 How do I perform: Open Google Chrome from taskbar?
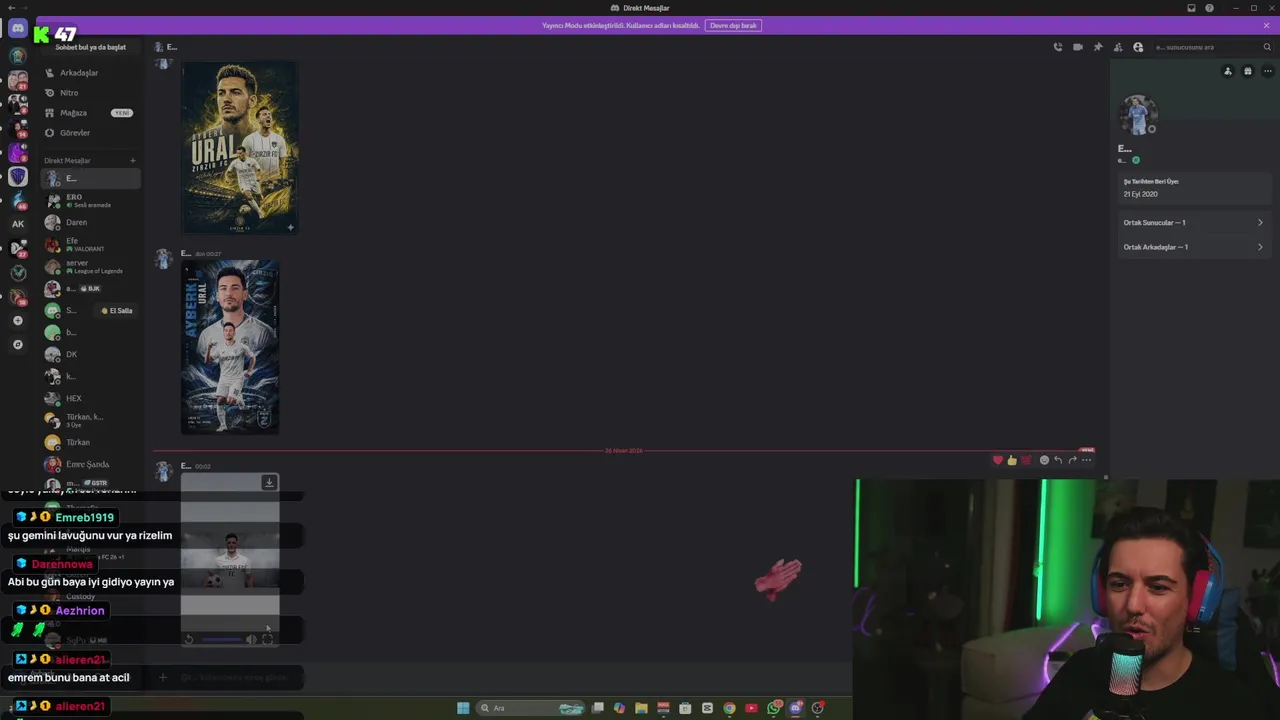coord(729,708)
